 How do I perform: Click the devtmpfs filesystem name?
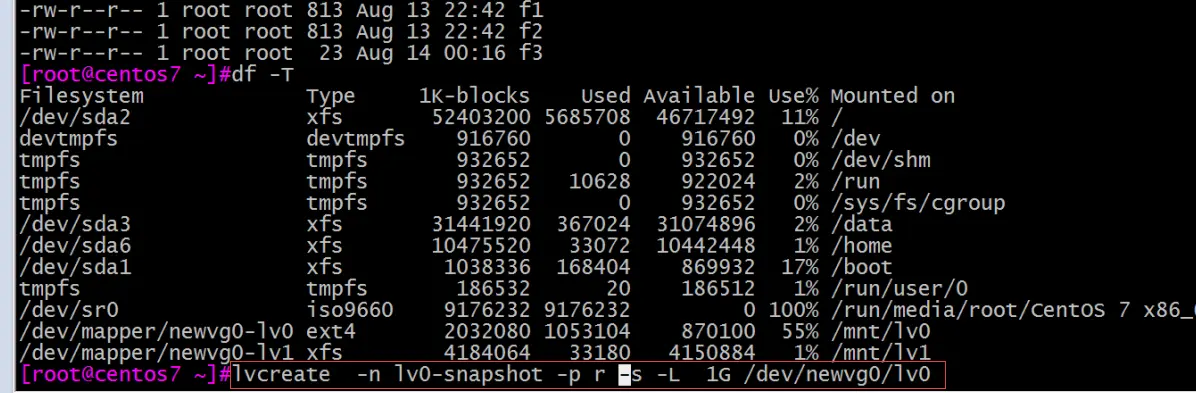pos(69,139)
